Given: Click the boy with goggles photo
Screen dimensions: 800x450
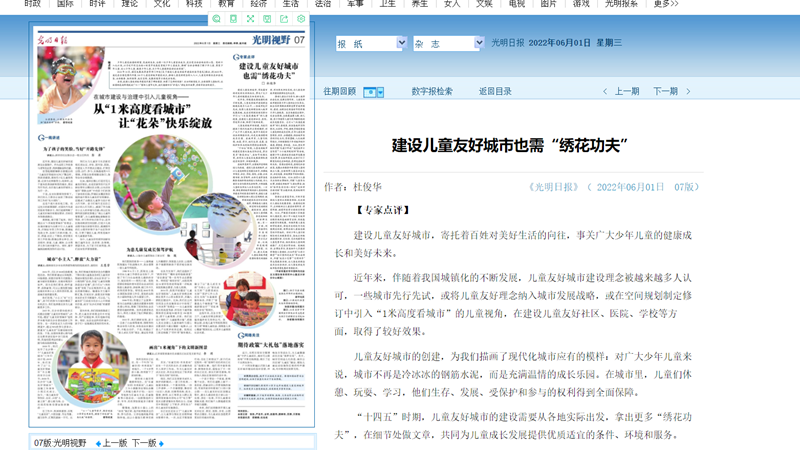Looking at the screenshot, I should click(70, 82).
